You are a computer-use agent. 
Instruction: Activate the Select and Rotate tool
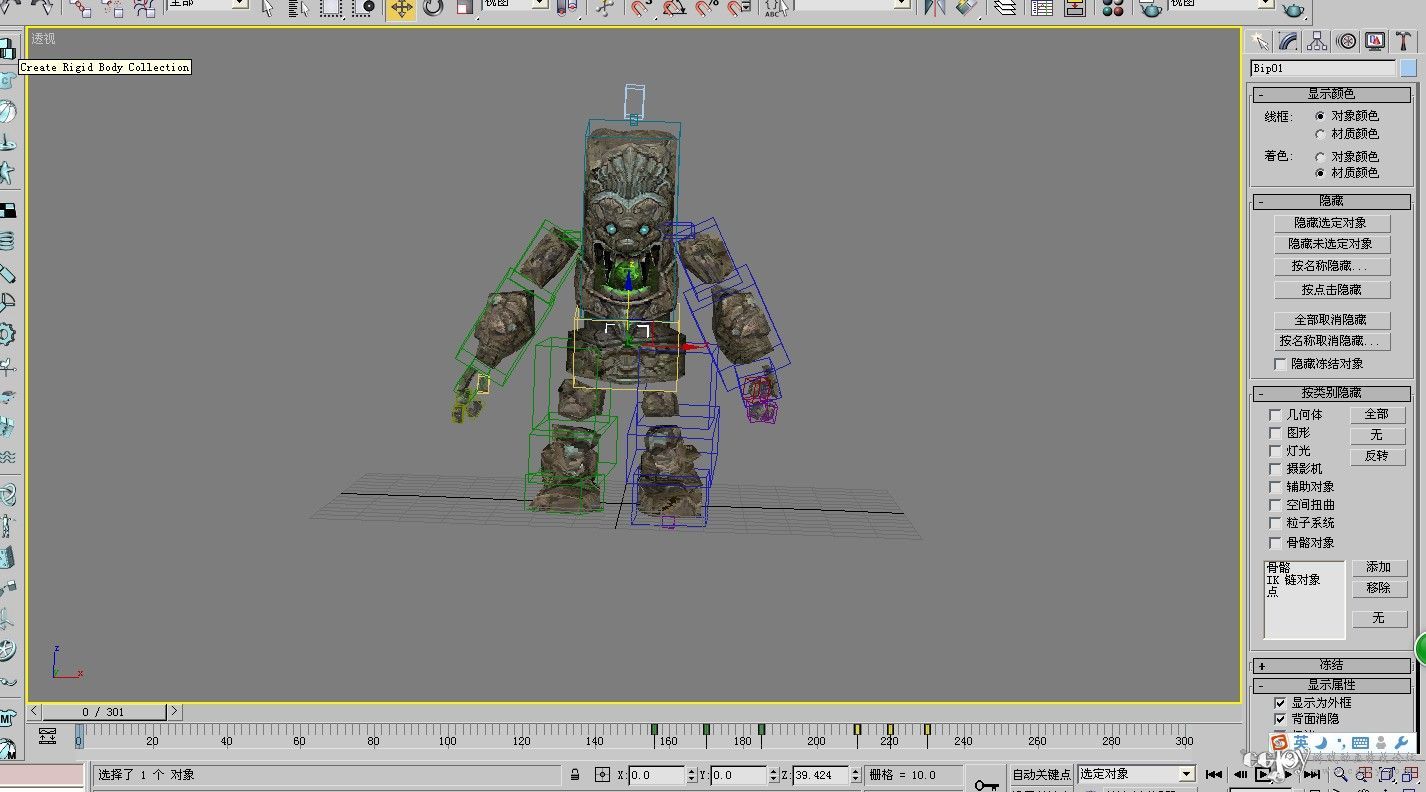433,8
